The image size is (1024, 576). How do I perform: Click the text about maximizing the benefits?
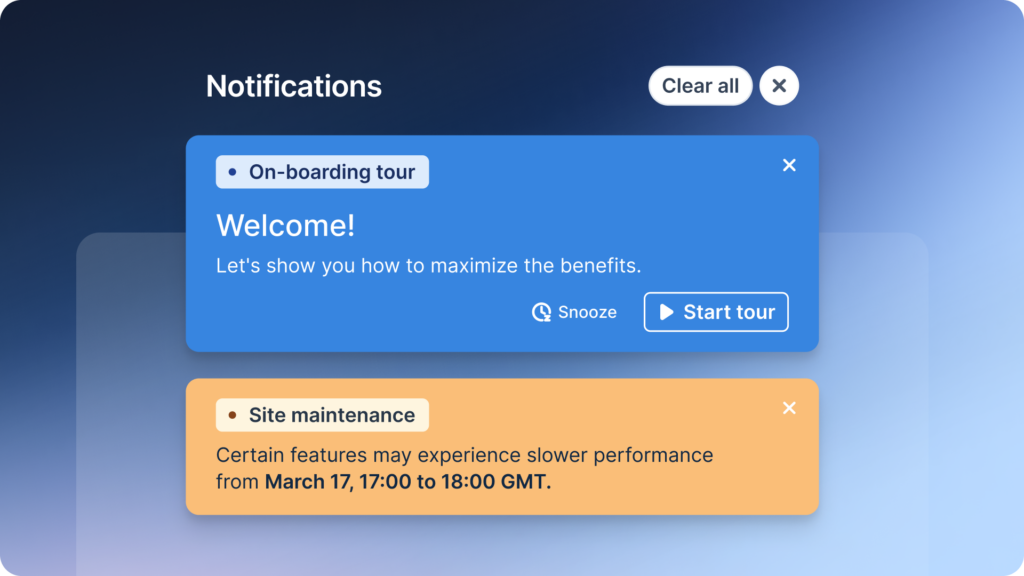[428, 266]
